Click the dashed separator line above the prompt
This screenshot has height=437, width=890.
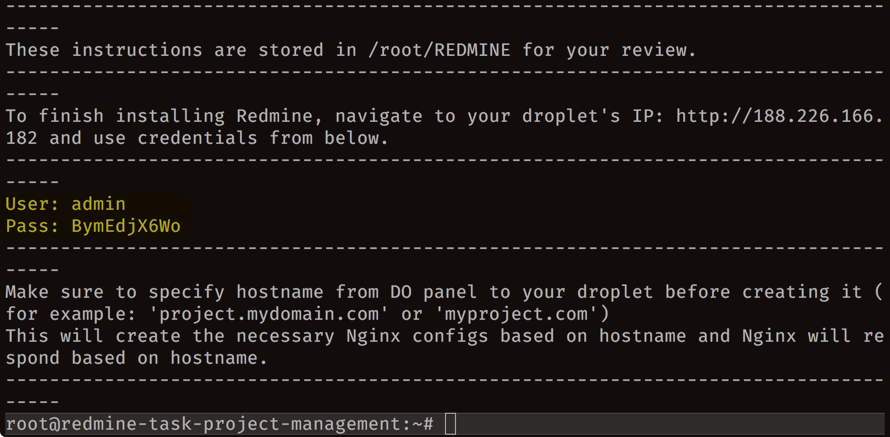445,380
